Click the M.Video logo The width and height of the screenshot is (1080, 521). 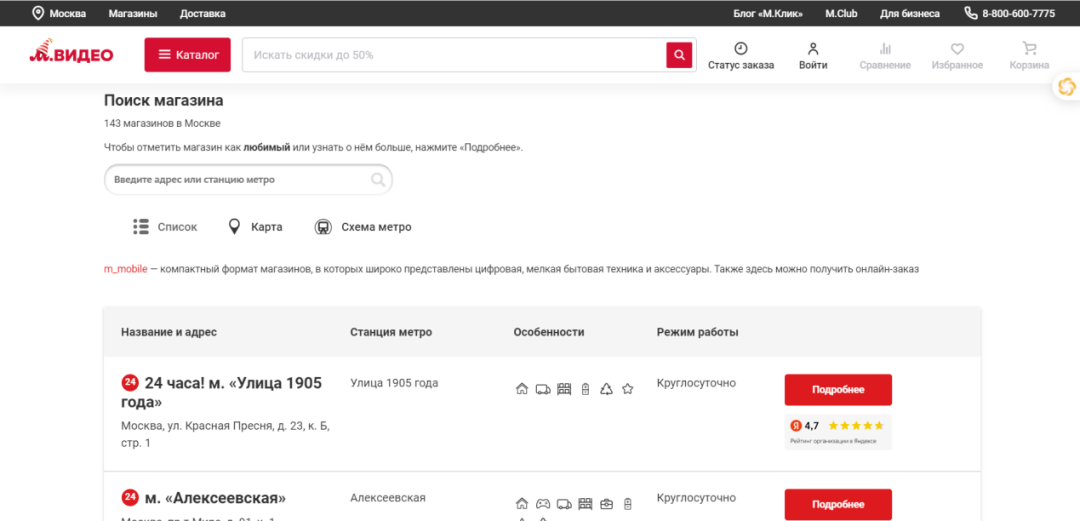tap(71, 54)
